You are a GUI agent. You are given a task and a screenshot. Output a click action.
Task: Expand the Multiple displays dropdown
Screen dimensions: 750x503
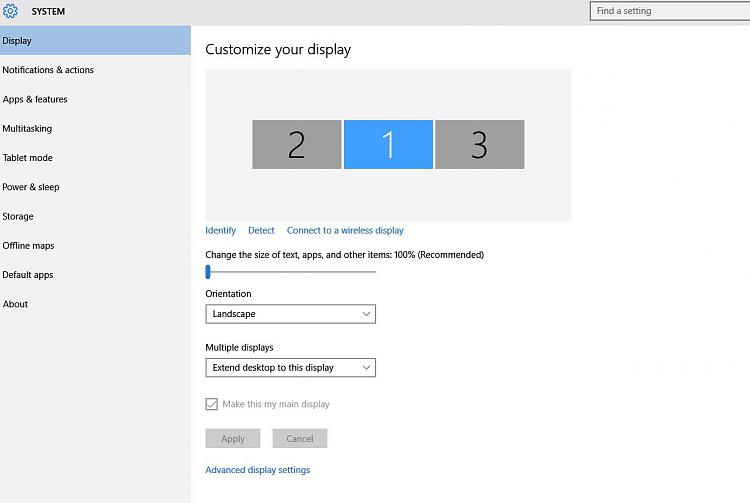290,368
